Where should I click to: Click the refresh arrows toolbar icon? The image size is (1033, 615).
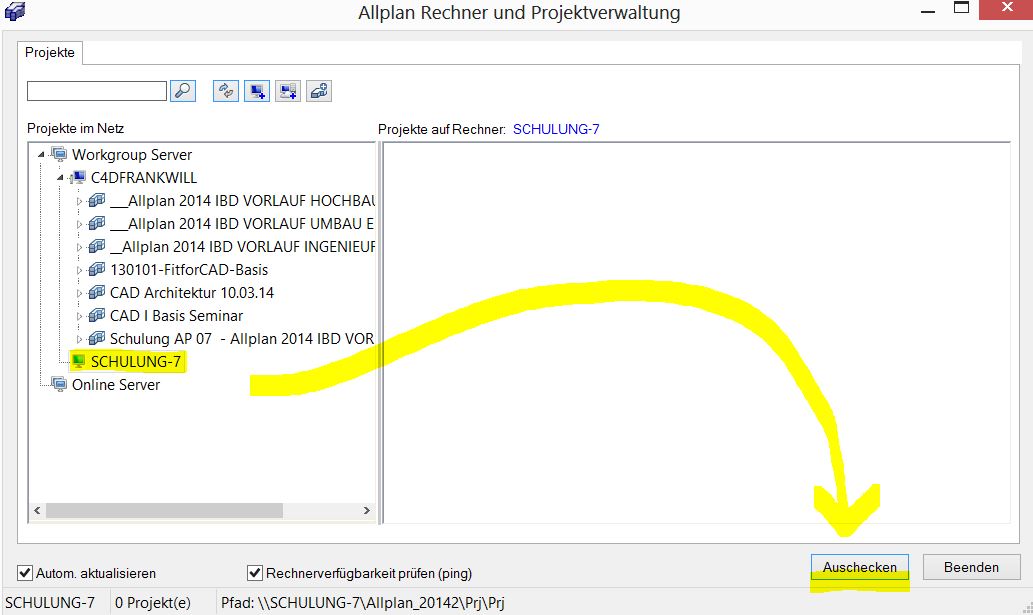227,91
